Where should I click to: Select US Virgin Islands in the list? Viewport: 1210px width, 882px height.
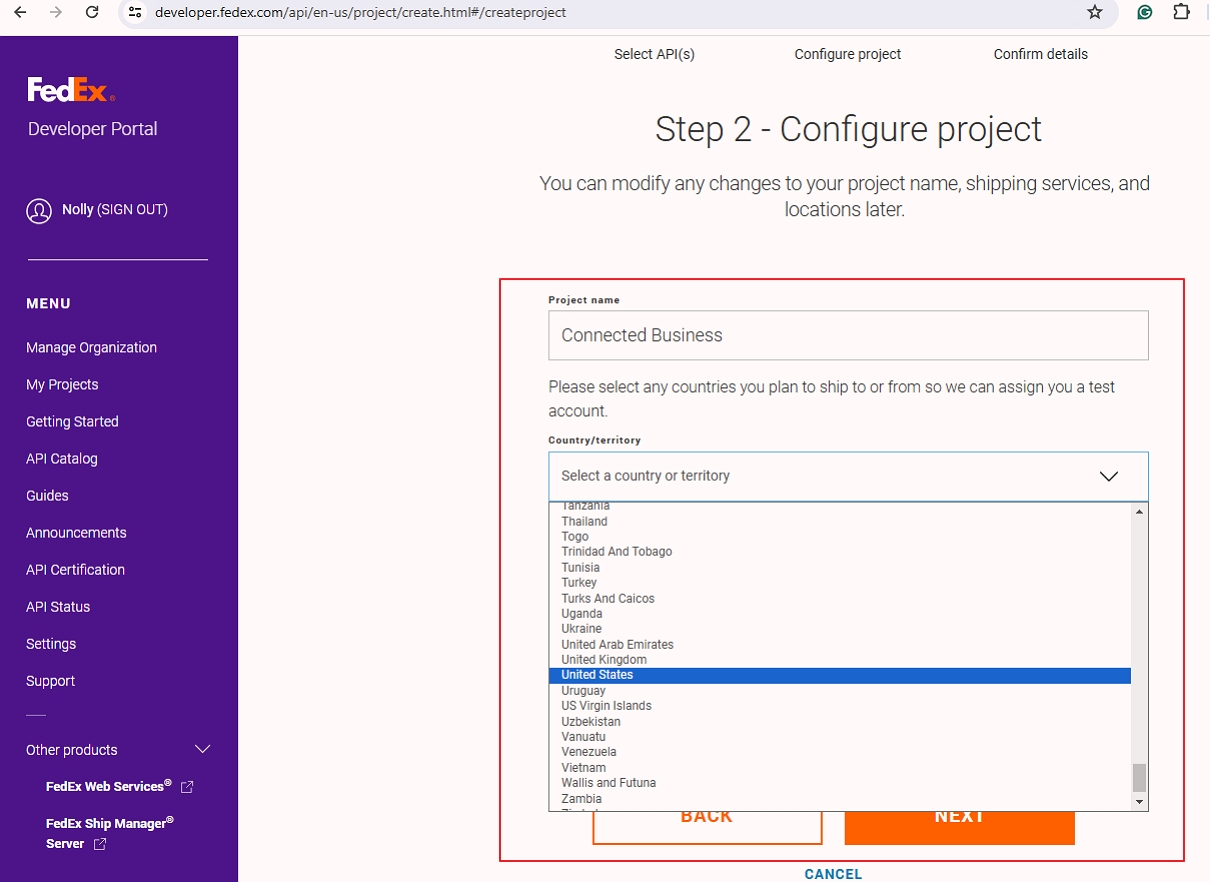pyautogui.click(x=840, y=706)
